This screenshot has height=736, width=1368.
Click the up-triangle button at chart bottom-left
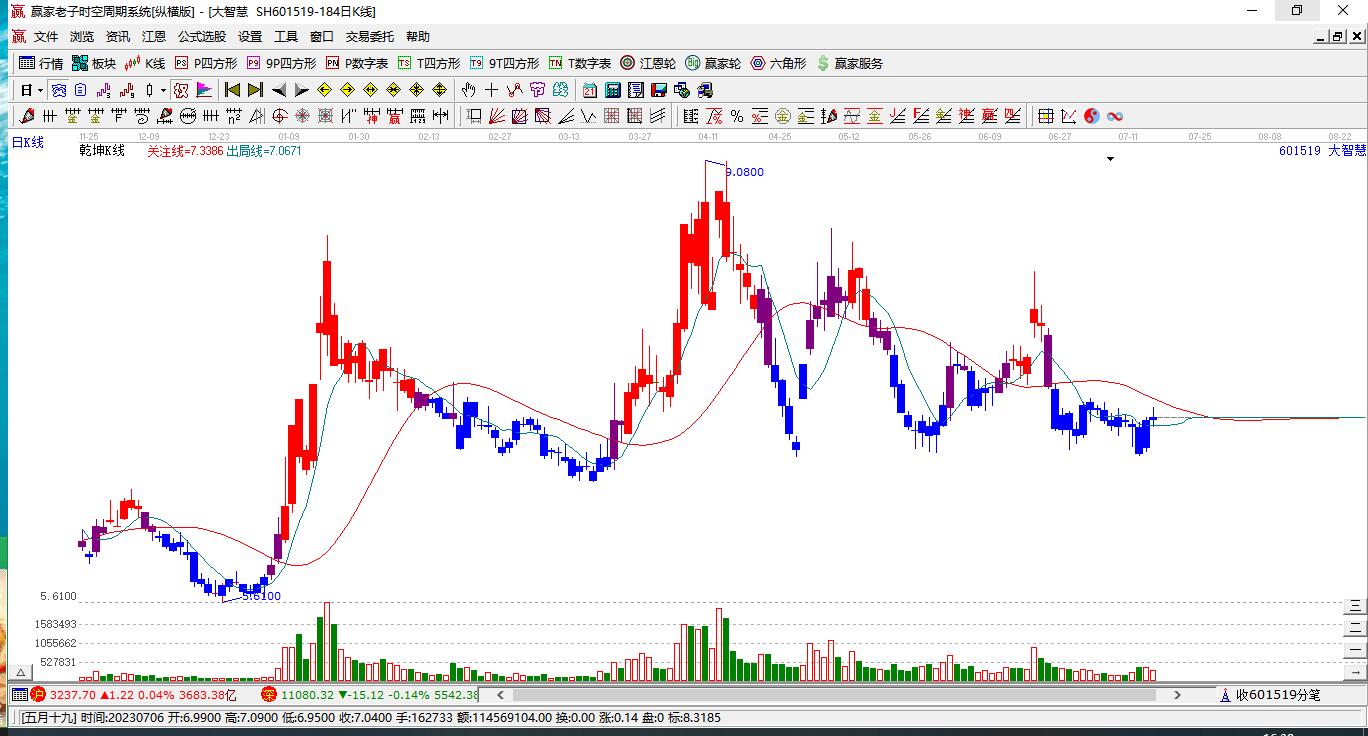[x=19, y=673]
